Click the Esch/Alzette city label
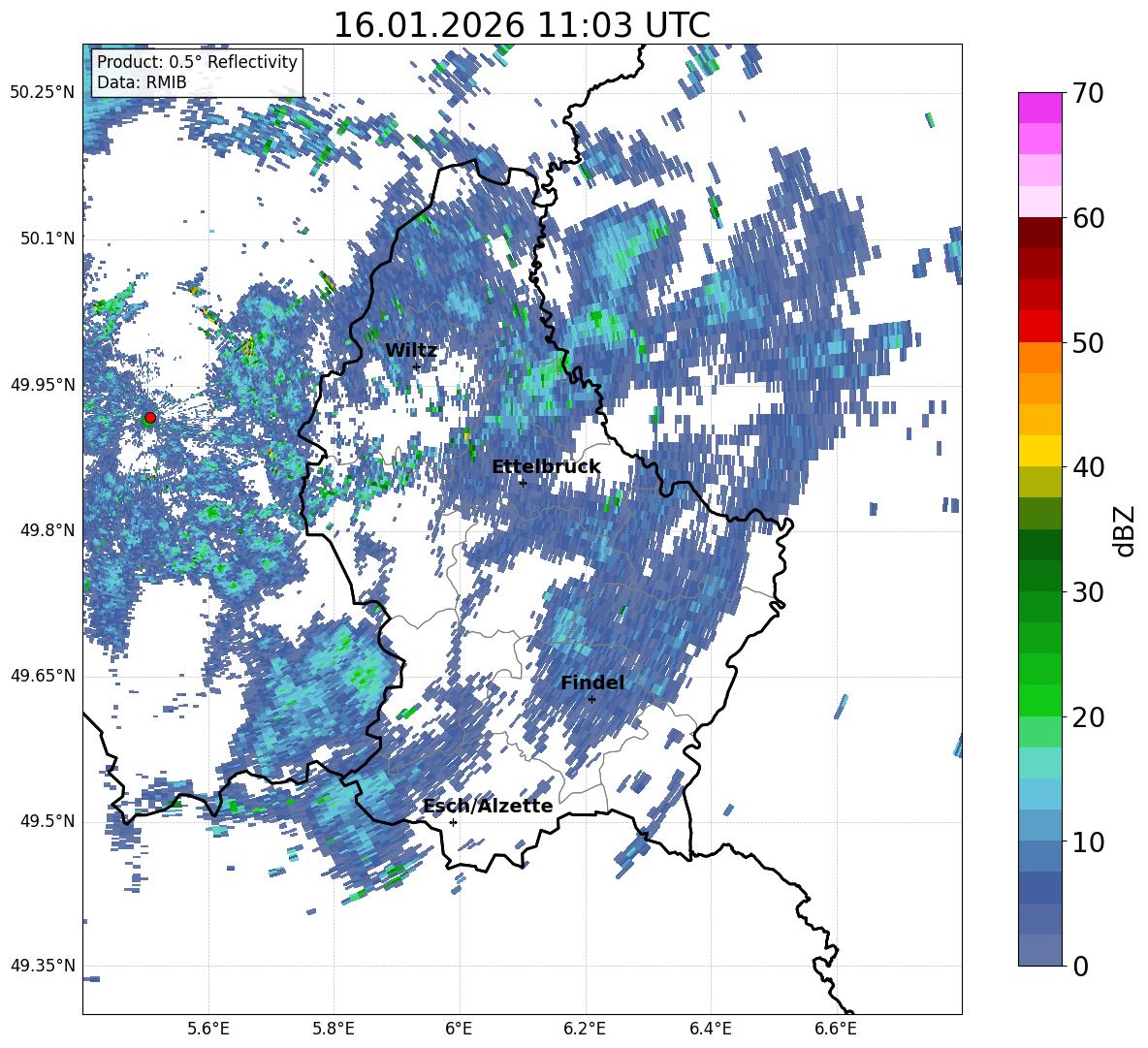 [x=488, y=806]
